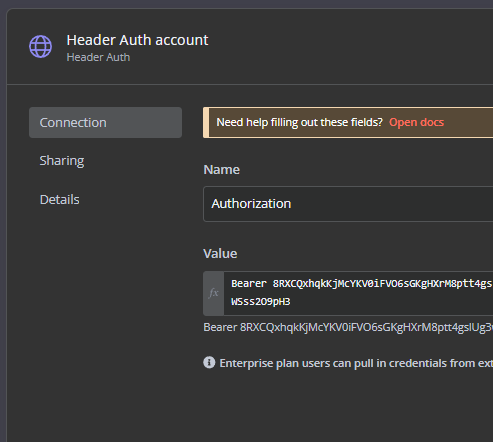Click the Name input field containing Authorization

[x=348, y=204]
